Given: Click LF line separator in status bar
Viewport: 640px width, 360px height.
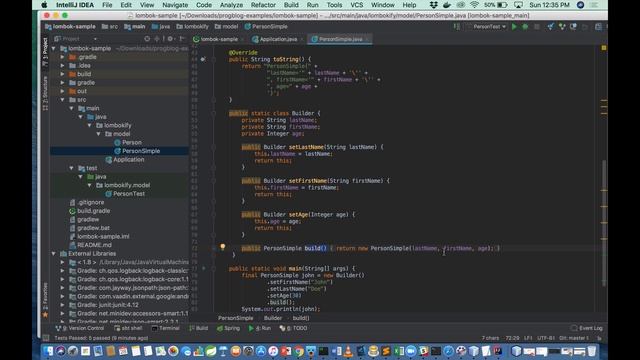Looking at the screenshot, I should pos(528,338).
